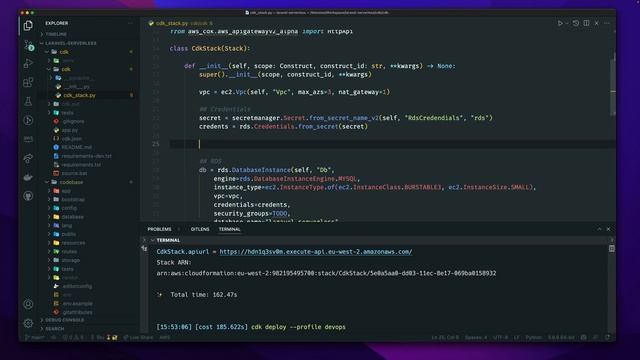Click the LF line ending status item

coord(516,338)
